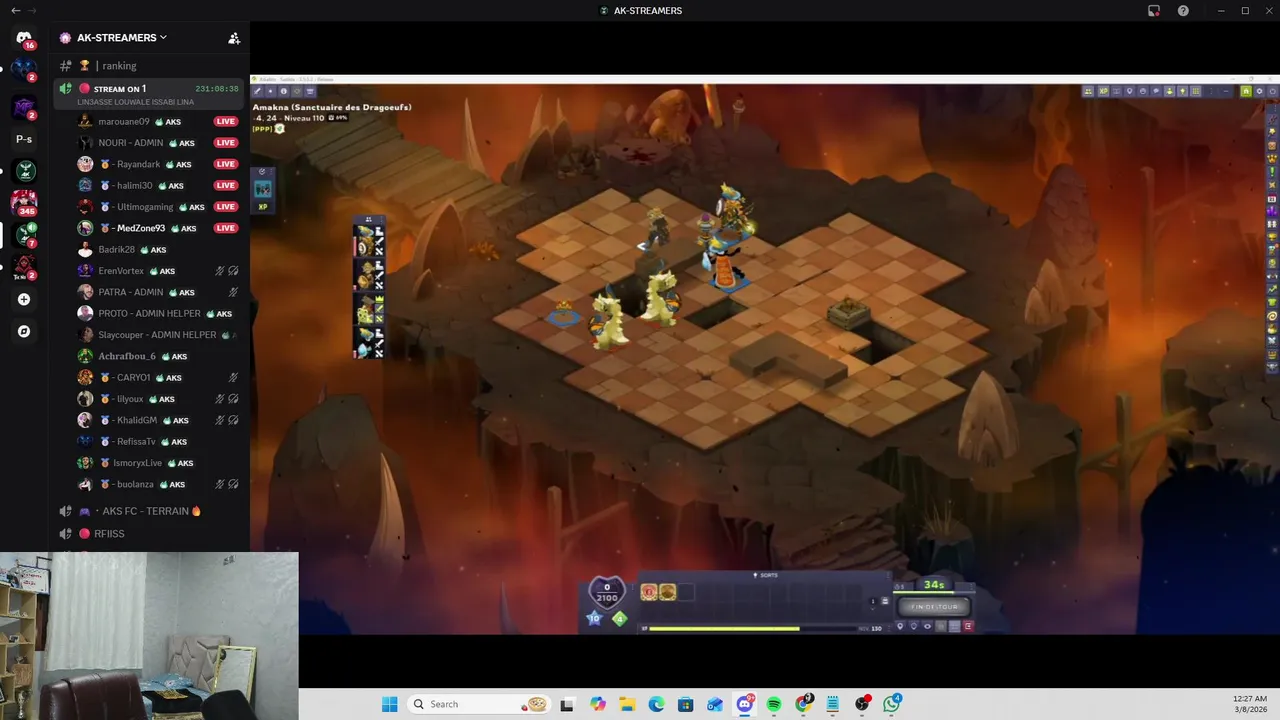Screen dimensions: 1280x720
Task: Open the RFIISS voice channel
Action: coord(150,534)
